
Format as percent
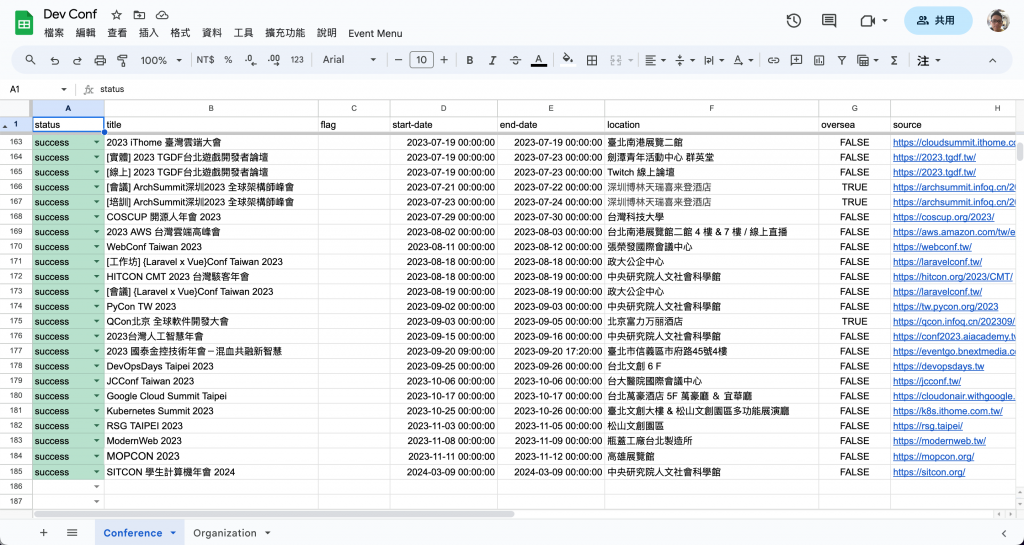coord(228,60)
